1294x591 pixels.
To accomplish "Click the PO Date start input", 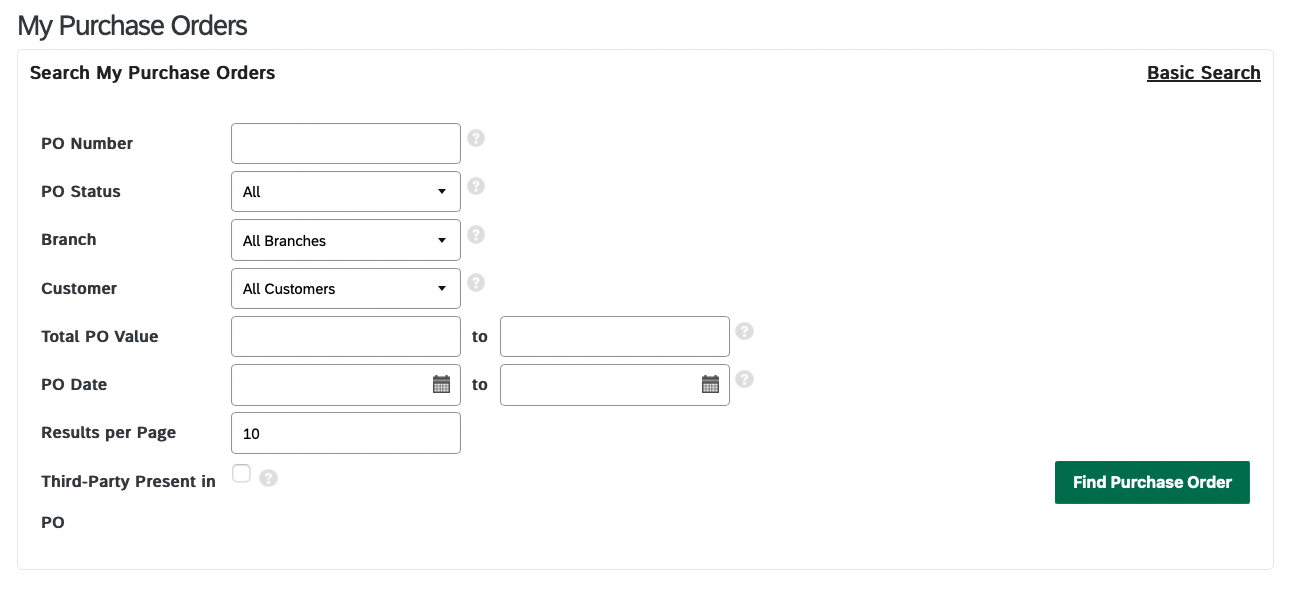I will pos(331,385).
